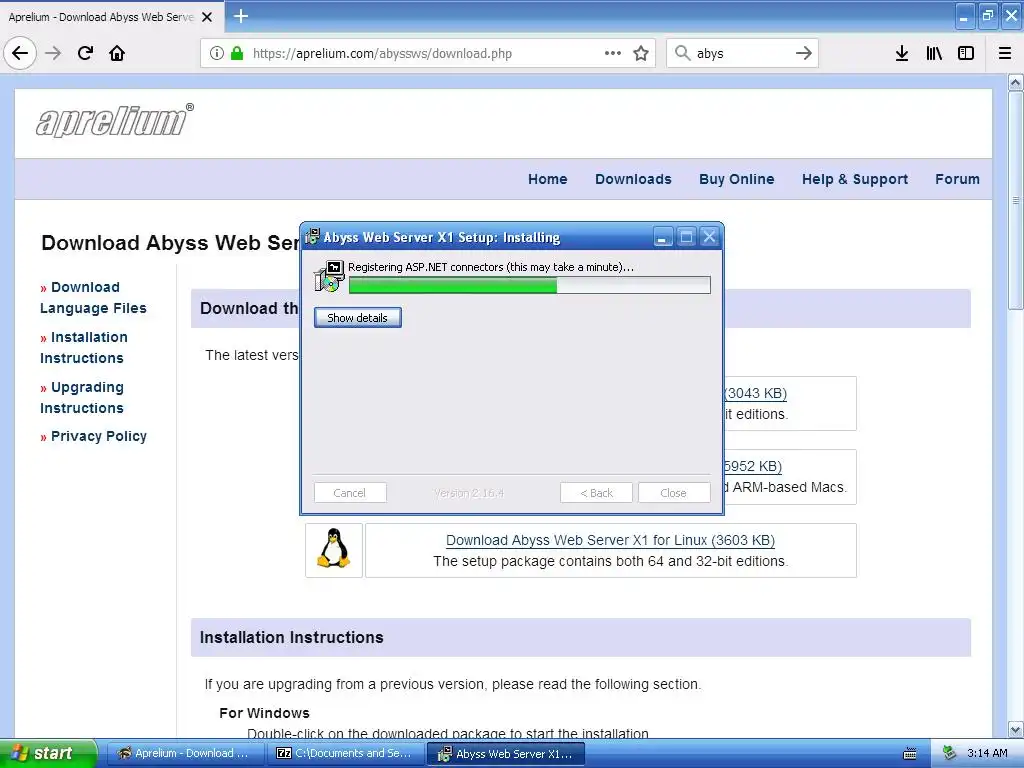Submit the search with the arrow button

[x=804, y=53]
